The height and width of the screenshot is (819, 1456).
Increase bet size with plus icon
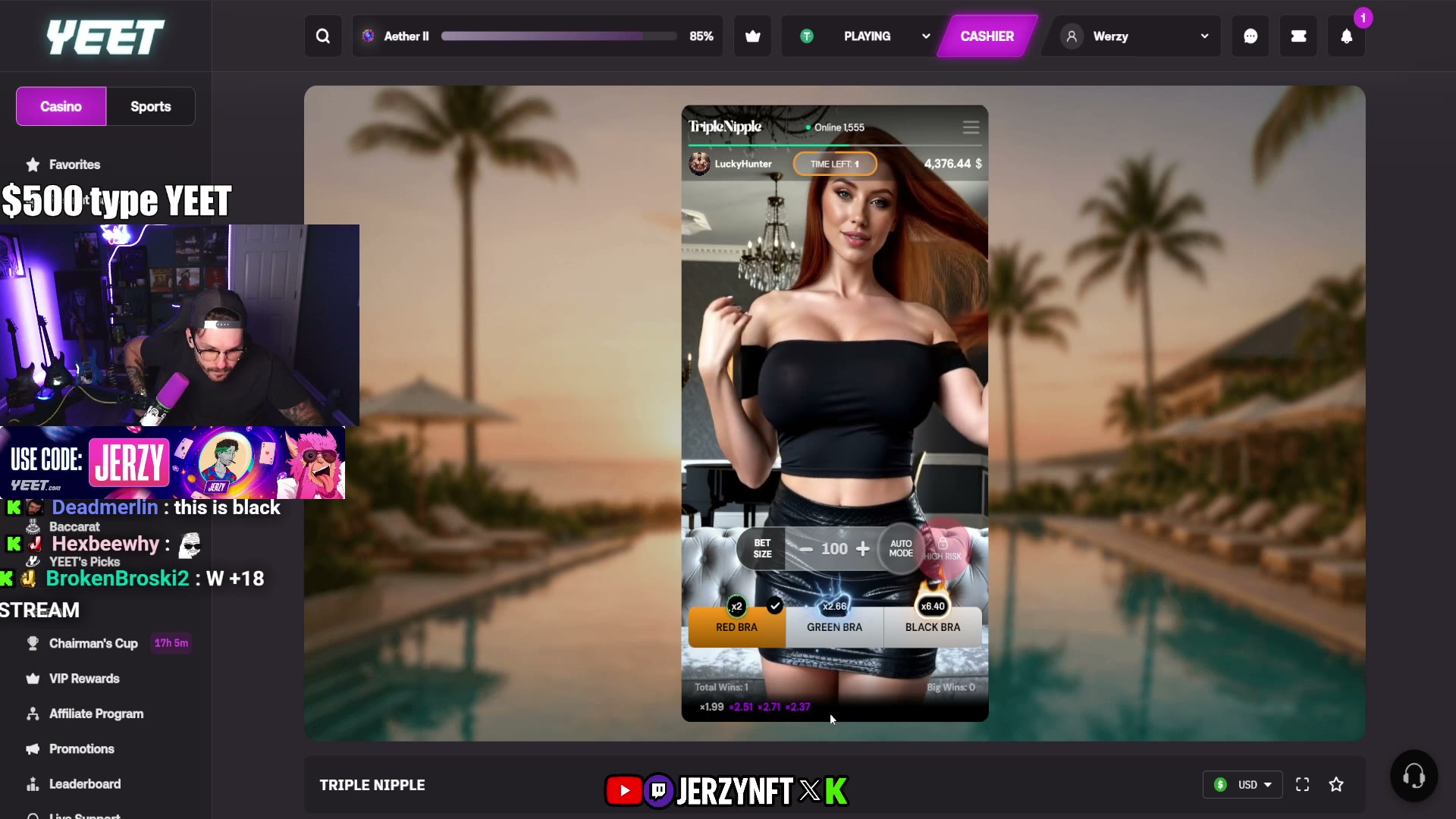tap(863, 549)
